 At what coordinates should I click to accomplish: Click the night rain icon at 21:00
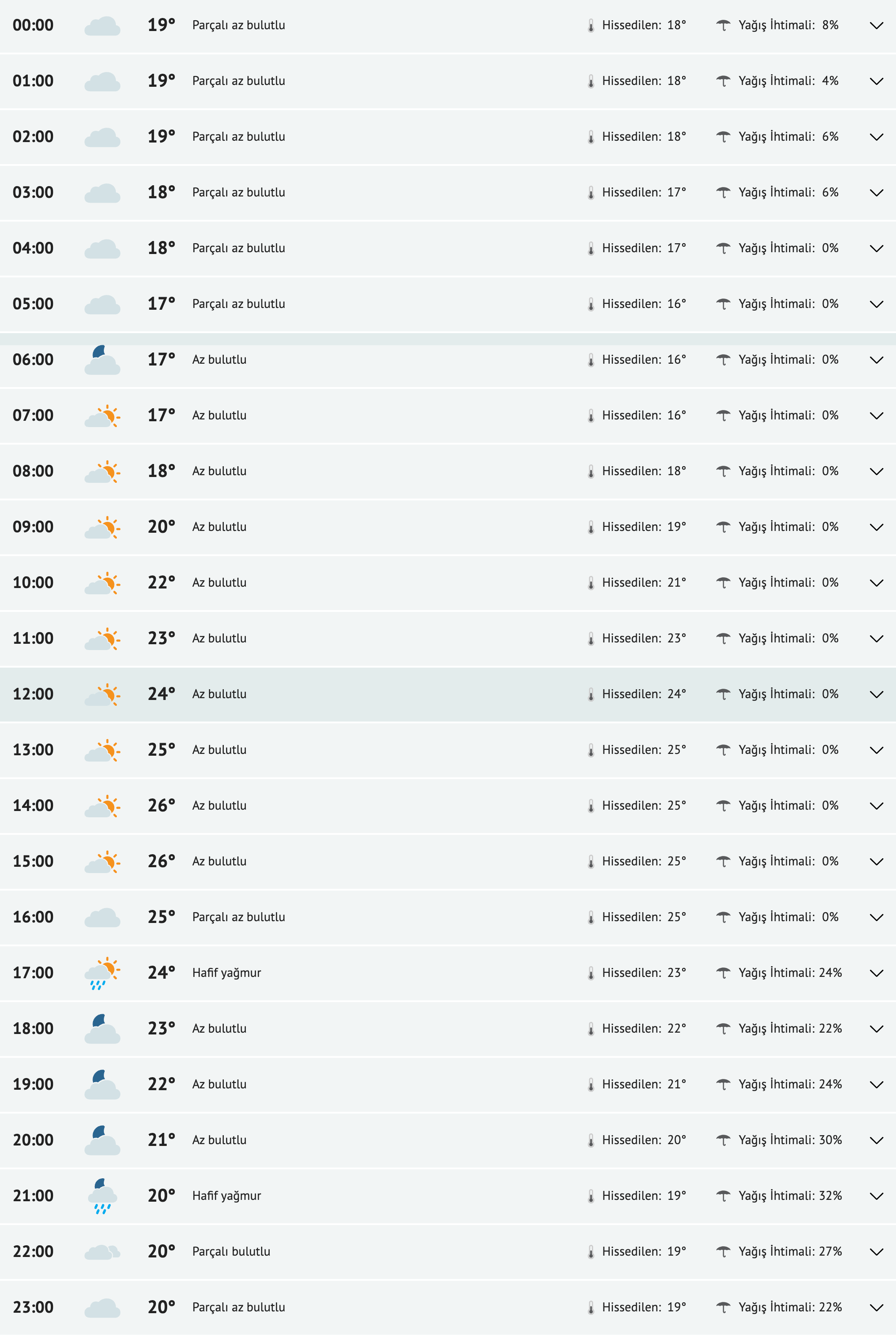102,1196
